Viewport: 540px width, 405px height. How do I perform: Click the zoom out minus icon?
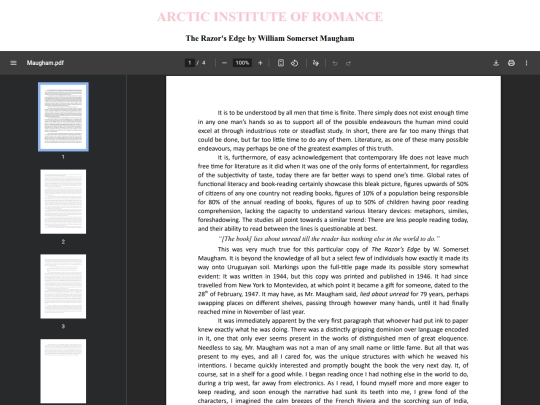point(224,63)
